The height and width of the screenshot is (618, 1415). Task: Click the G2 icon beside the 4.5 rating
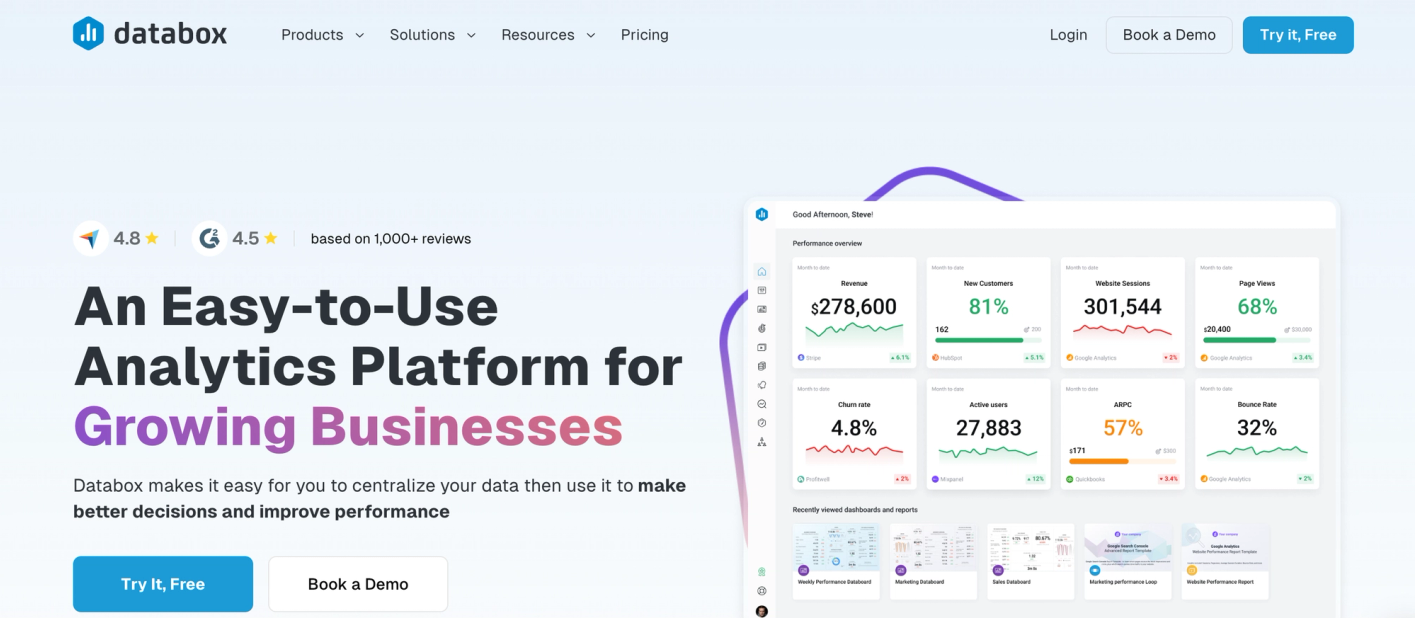209,238
